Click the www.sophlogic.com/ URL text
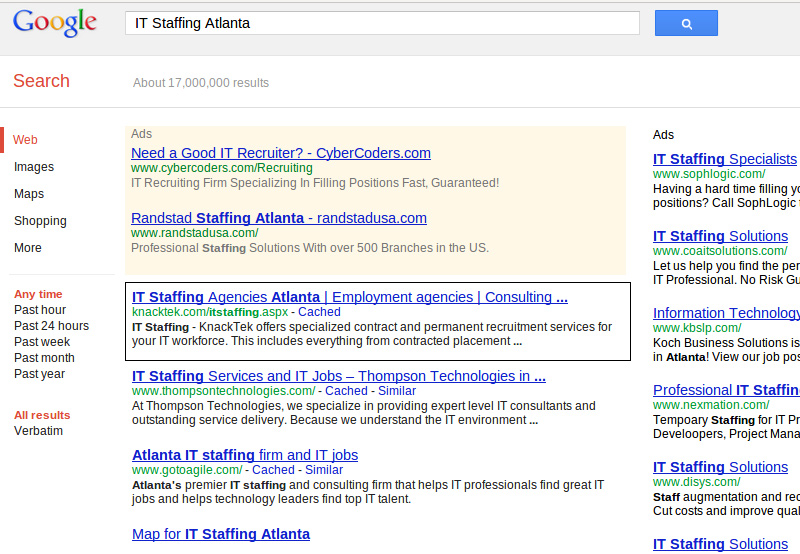This screenshot has height=554, width=800. click(709, 174)
